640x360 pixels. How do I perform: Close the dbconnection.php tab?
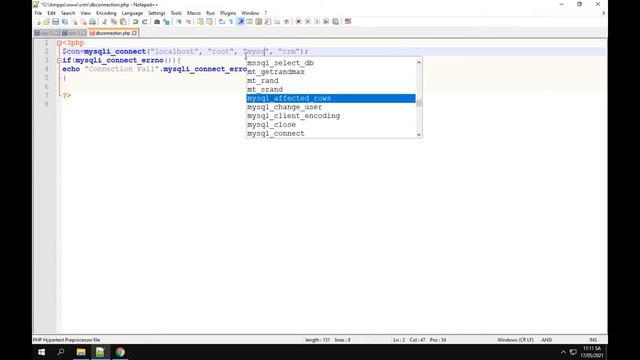point(134,33)
